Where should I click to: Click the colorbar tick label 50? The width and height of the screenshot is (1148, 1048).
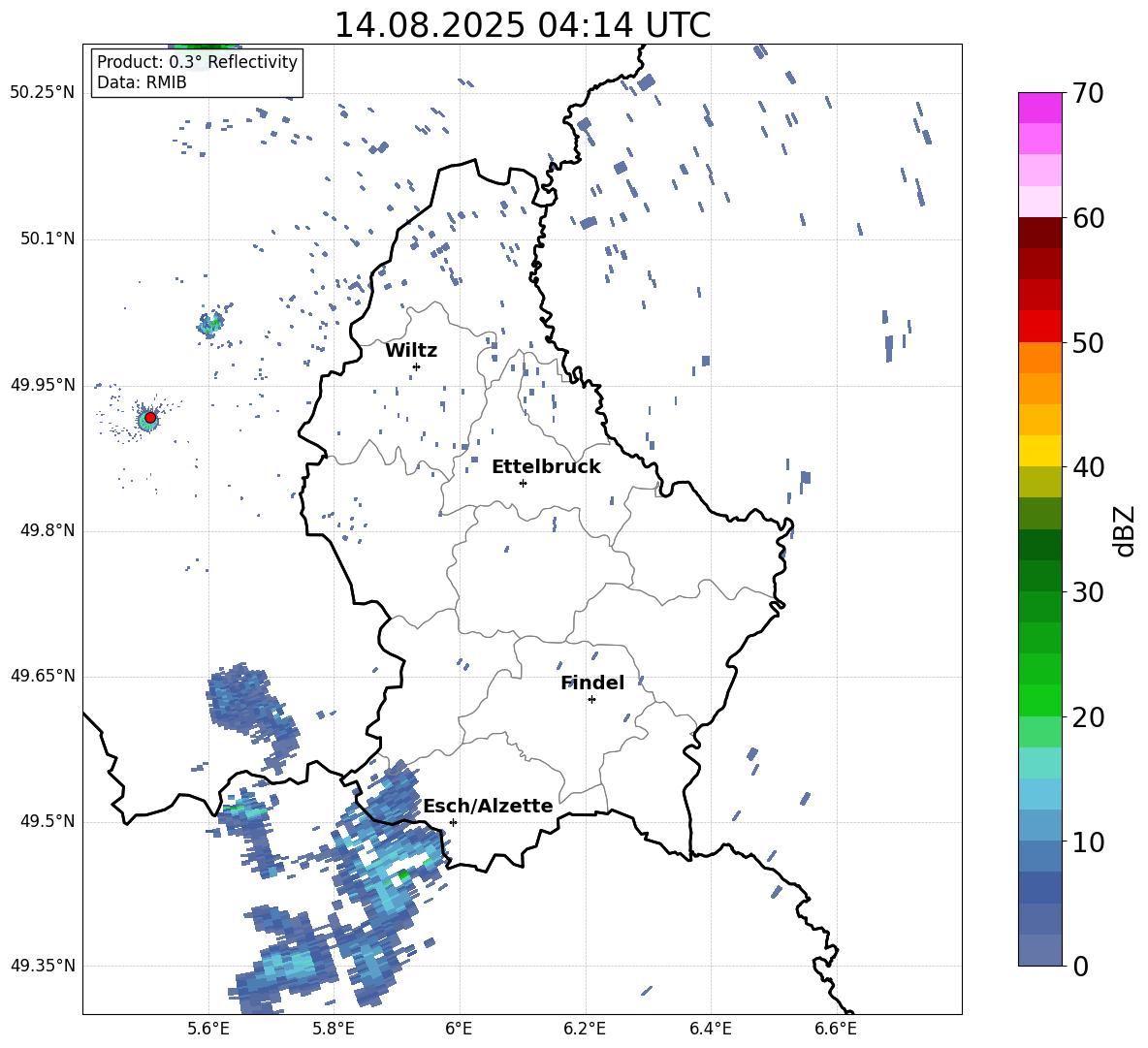pos(1088,343)
